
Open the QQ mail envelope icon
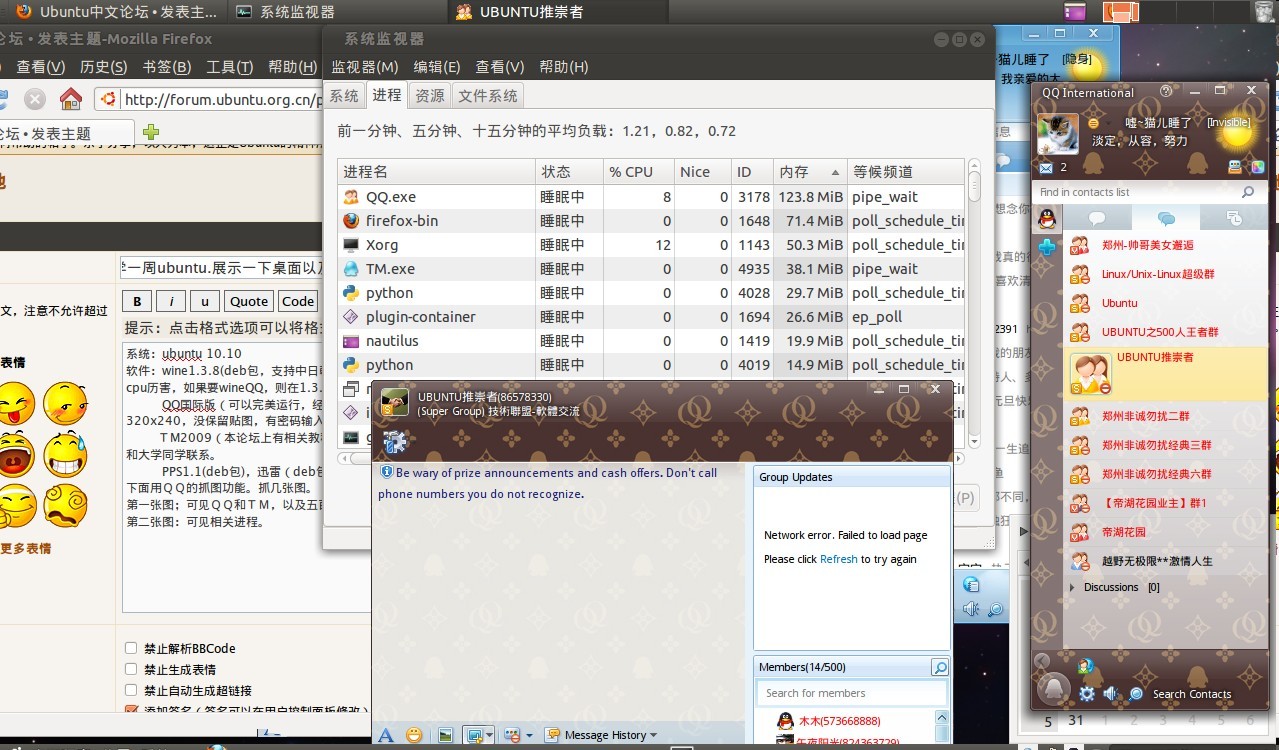point(1046,167)
